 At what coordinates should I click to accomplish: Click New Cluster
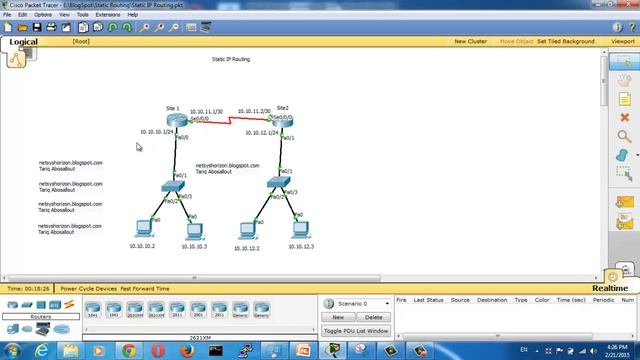pos(471,42)
